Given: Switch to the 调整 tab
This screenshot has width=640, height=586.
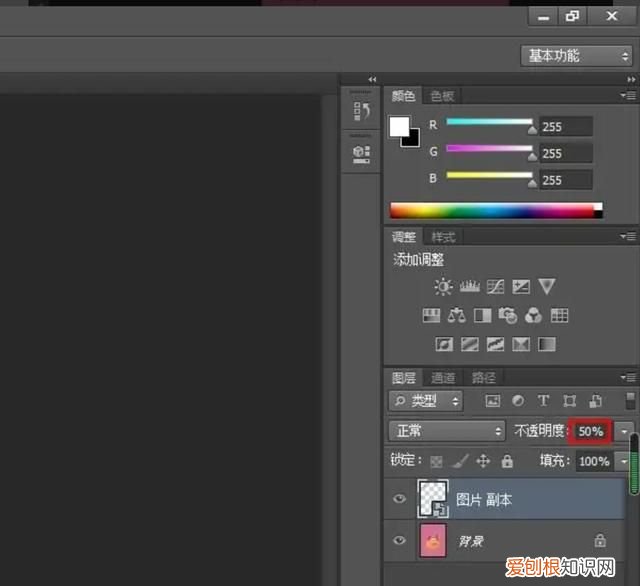Looking at the screenshot, I should click(404, 237).
